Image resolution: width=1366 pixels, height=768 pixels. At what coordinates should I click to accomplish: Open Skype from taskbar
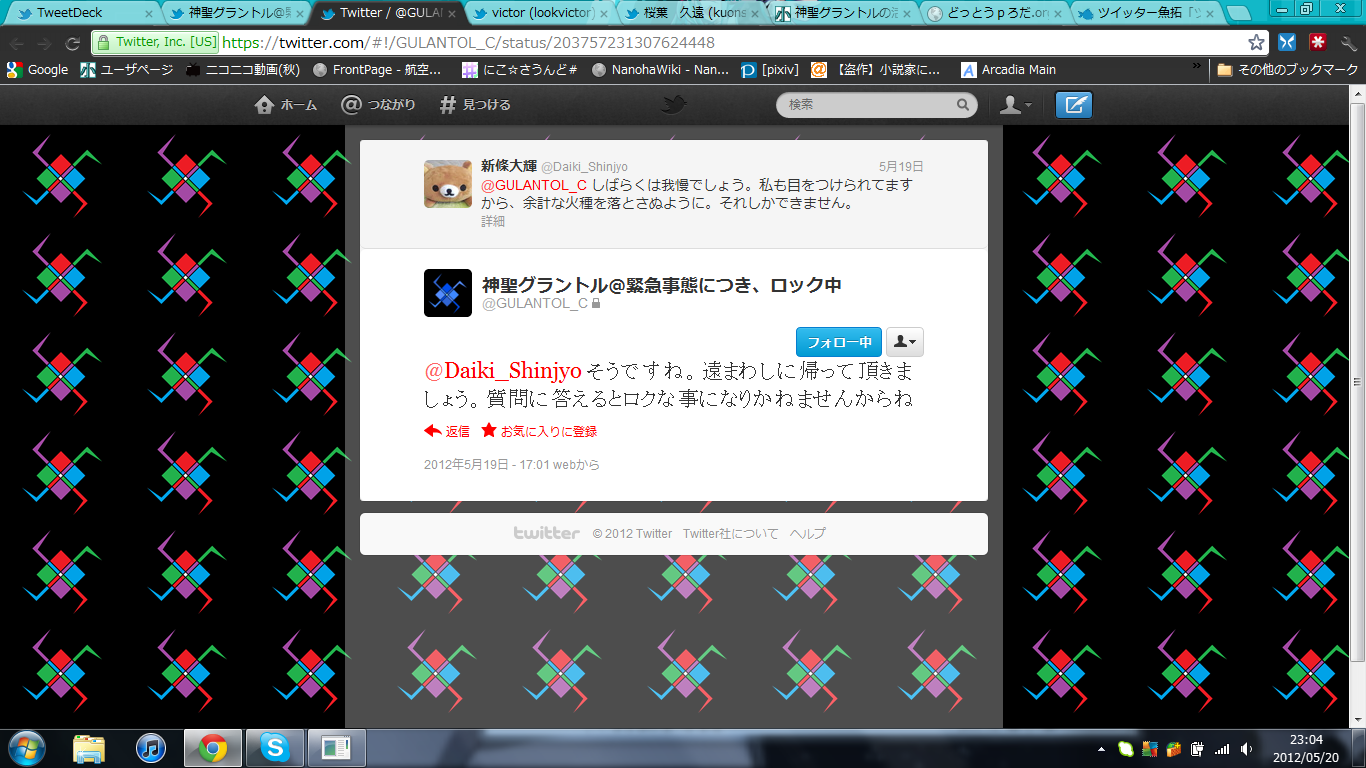tap(274, 748)
